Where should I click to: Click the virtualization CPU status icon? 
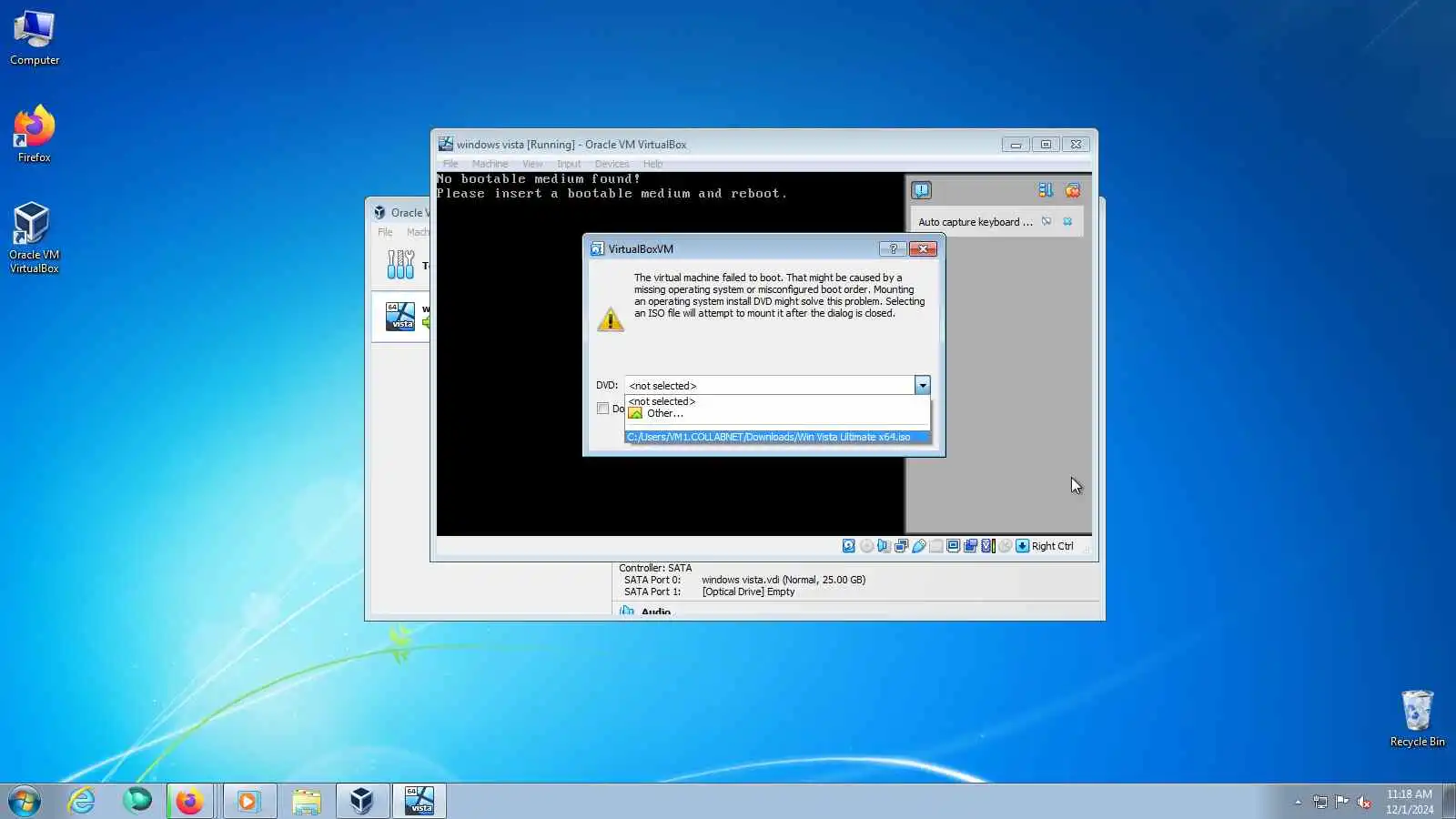pyautogui.click(x=988, y=546)
